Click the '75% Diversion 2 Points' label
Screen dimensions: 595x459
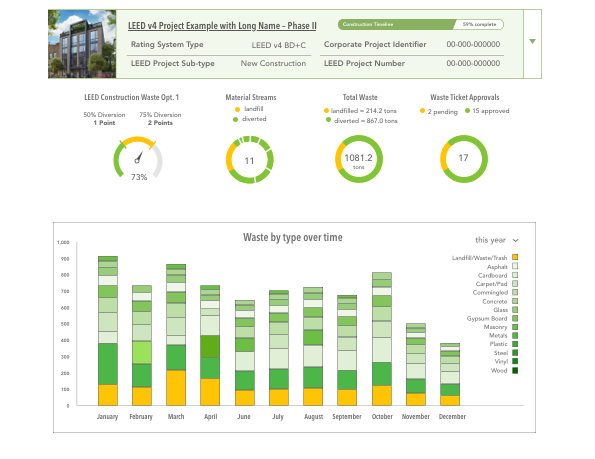pos(160,118)
